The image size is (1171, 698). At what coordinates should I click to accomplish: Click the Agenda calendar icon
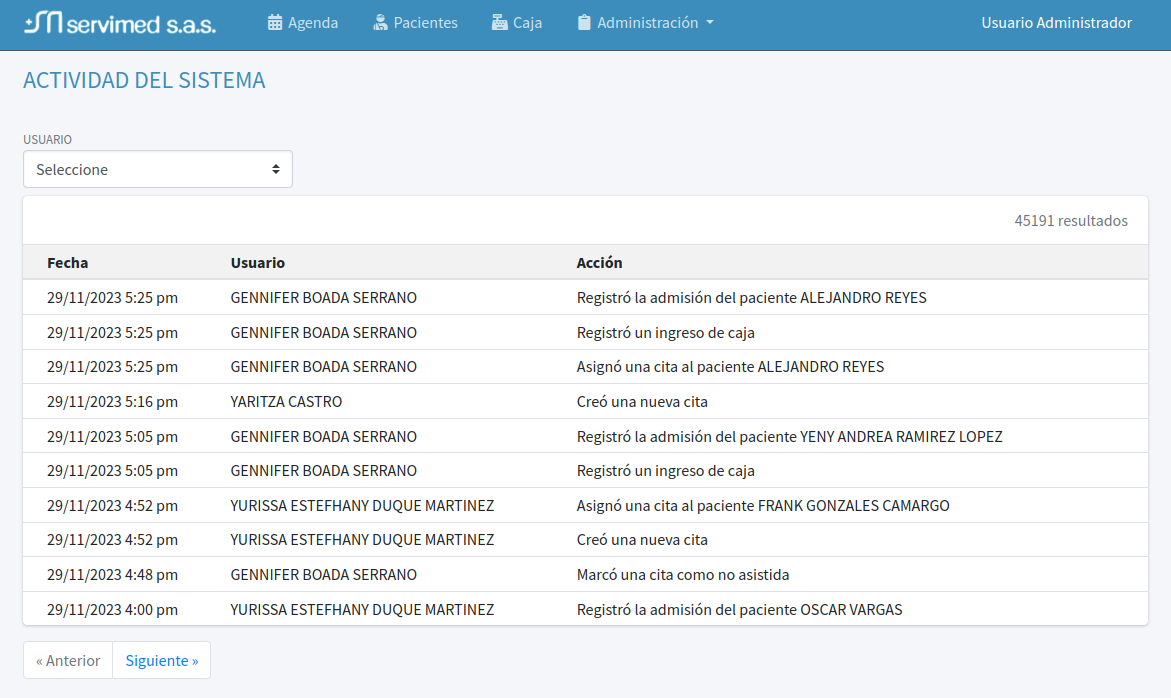(x=275, y=23)
